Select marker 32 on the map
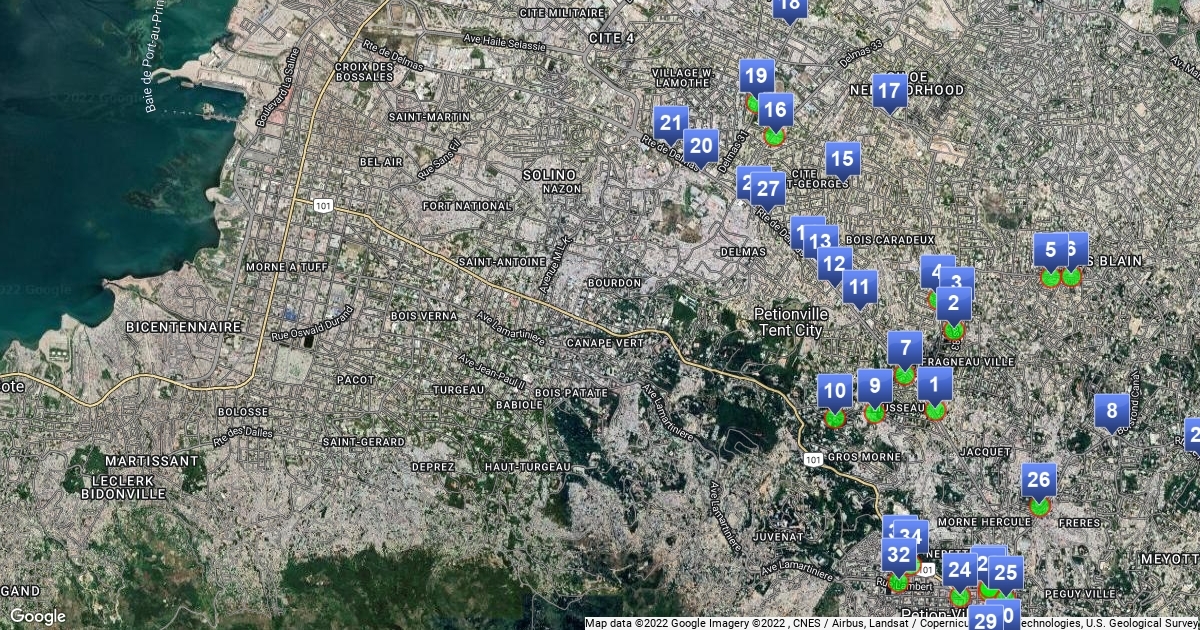The width and height of the screenshot is (1200, 630). (898, 555)
